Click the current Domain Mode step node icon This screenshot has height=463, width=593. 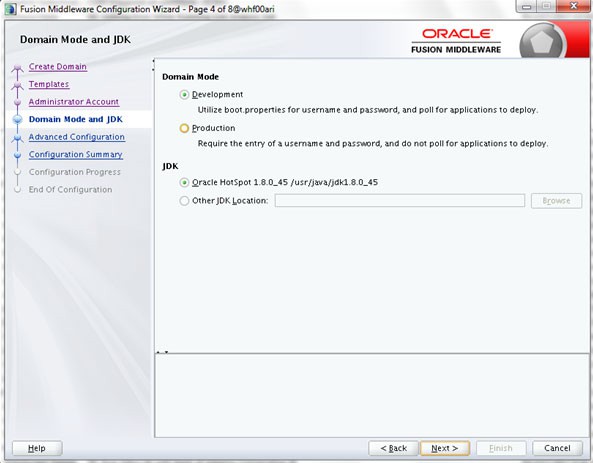17,120
